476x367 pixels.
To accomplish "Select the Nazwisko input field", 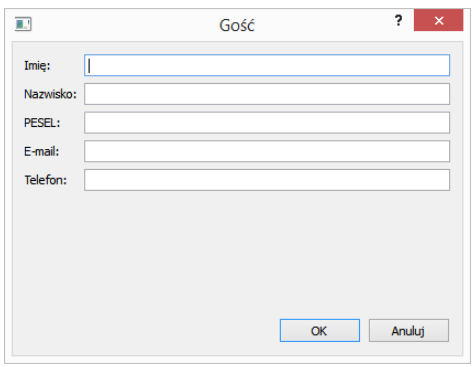I will coord(267,94).
